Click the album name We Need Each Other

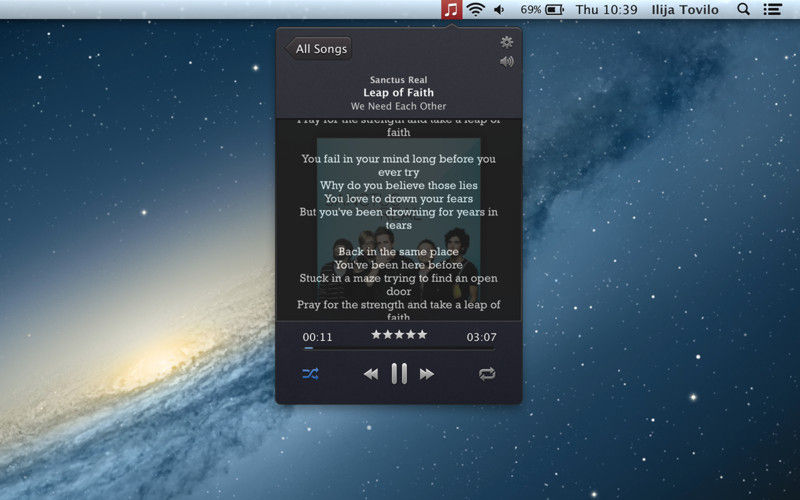pyautogui.click(x=398, y=106)
